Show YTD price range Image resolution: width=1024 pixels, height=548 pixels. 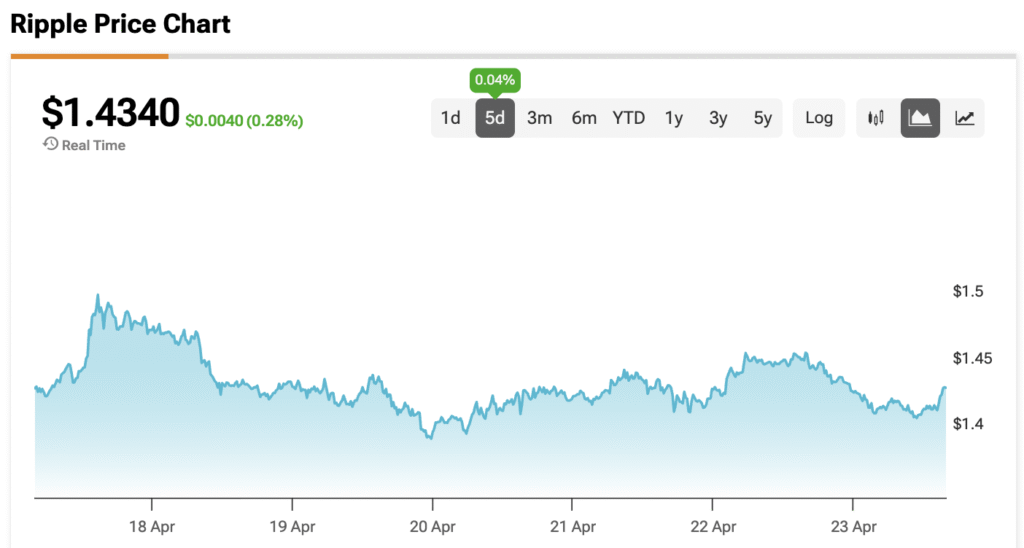coord(629,118)
